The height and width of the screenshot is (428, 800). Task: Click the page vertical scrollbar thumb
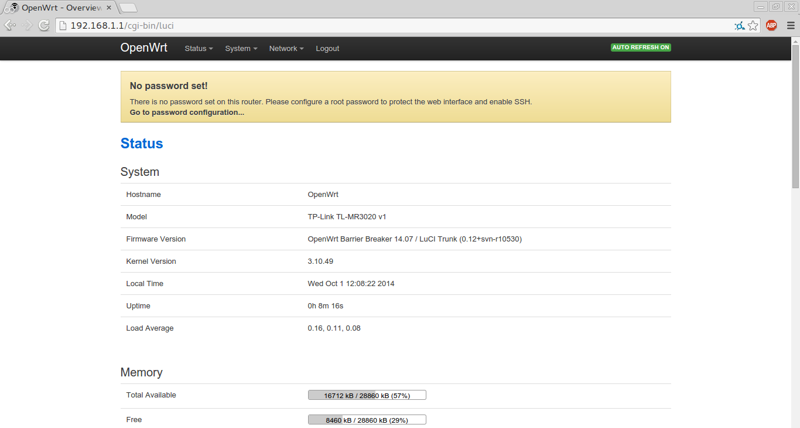(795, 116)
